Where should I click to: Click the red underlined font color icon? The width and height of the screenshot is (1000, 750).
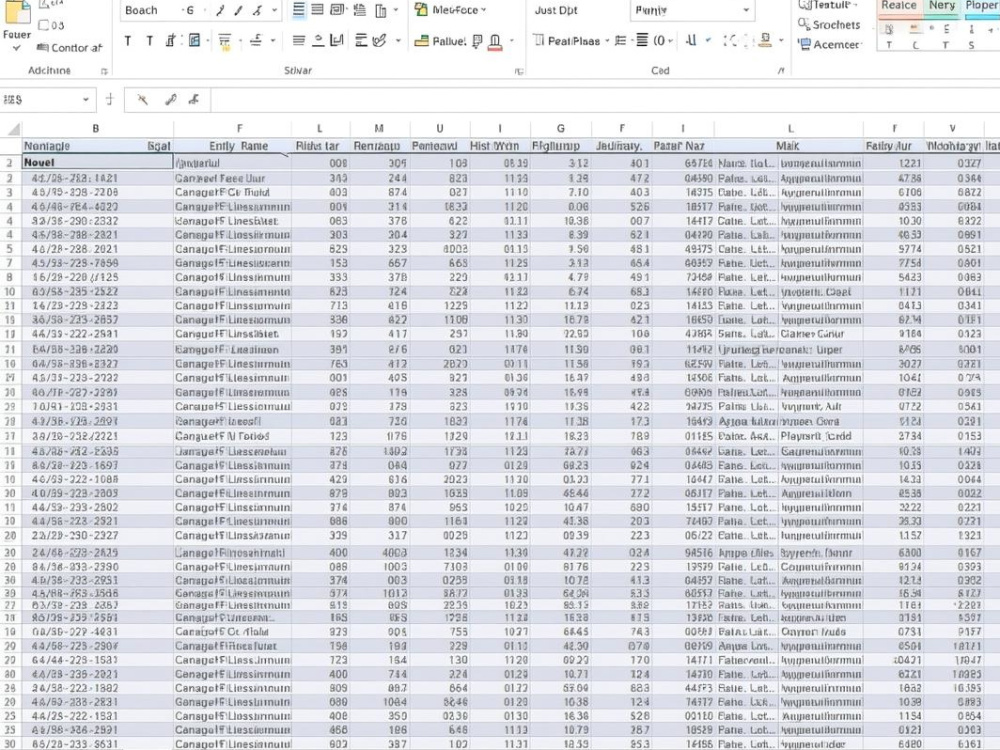(495, 42)
